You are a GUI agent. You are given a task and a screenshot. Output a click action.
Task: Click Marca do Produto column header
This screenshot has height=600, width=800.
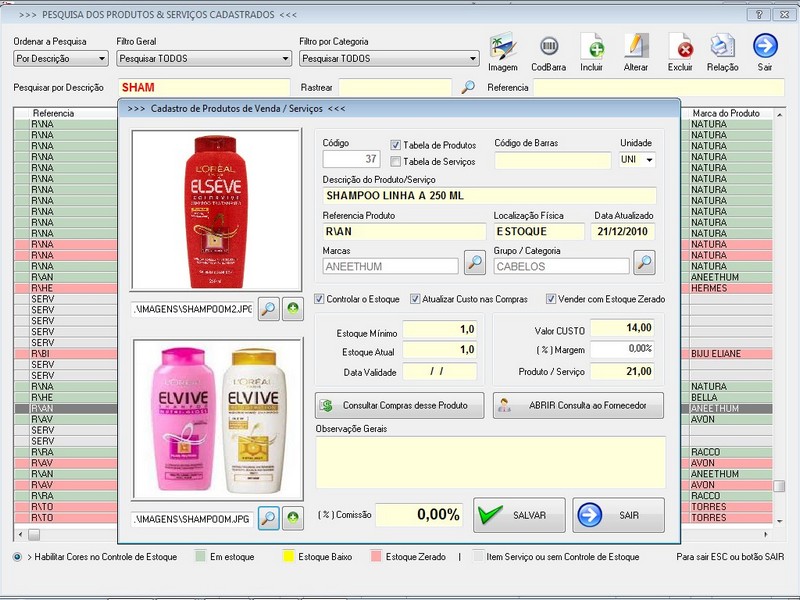coord(726,113)
